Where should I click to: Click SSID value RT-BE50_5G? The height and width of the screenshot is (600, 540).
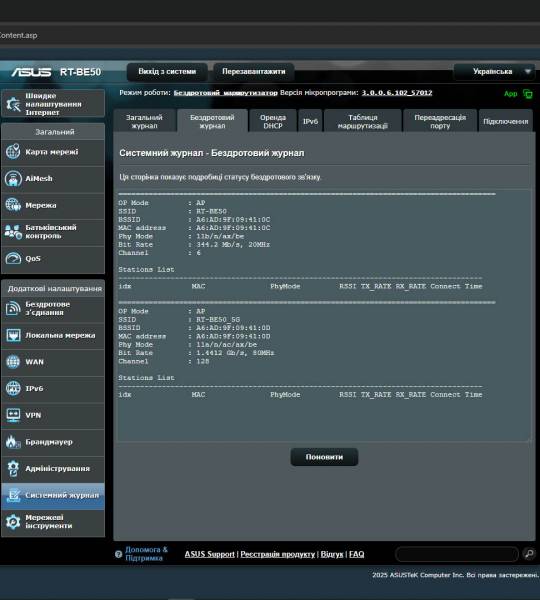218,320
